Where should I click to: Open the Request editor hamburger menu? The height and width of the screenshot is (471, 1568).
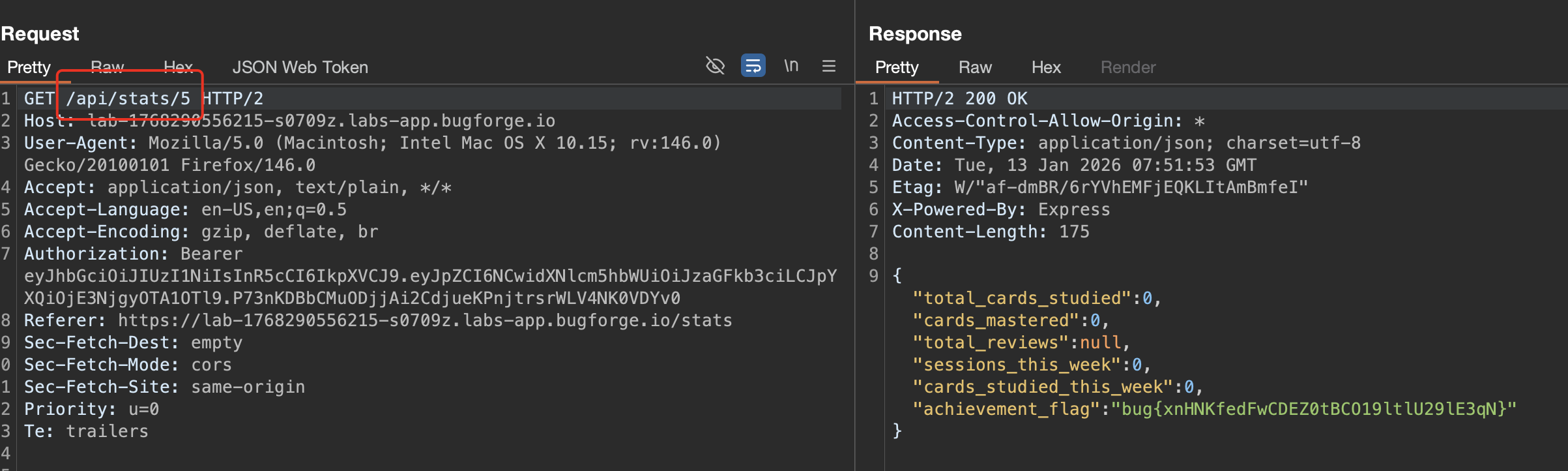click(828, 66)
